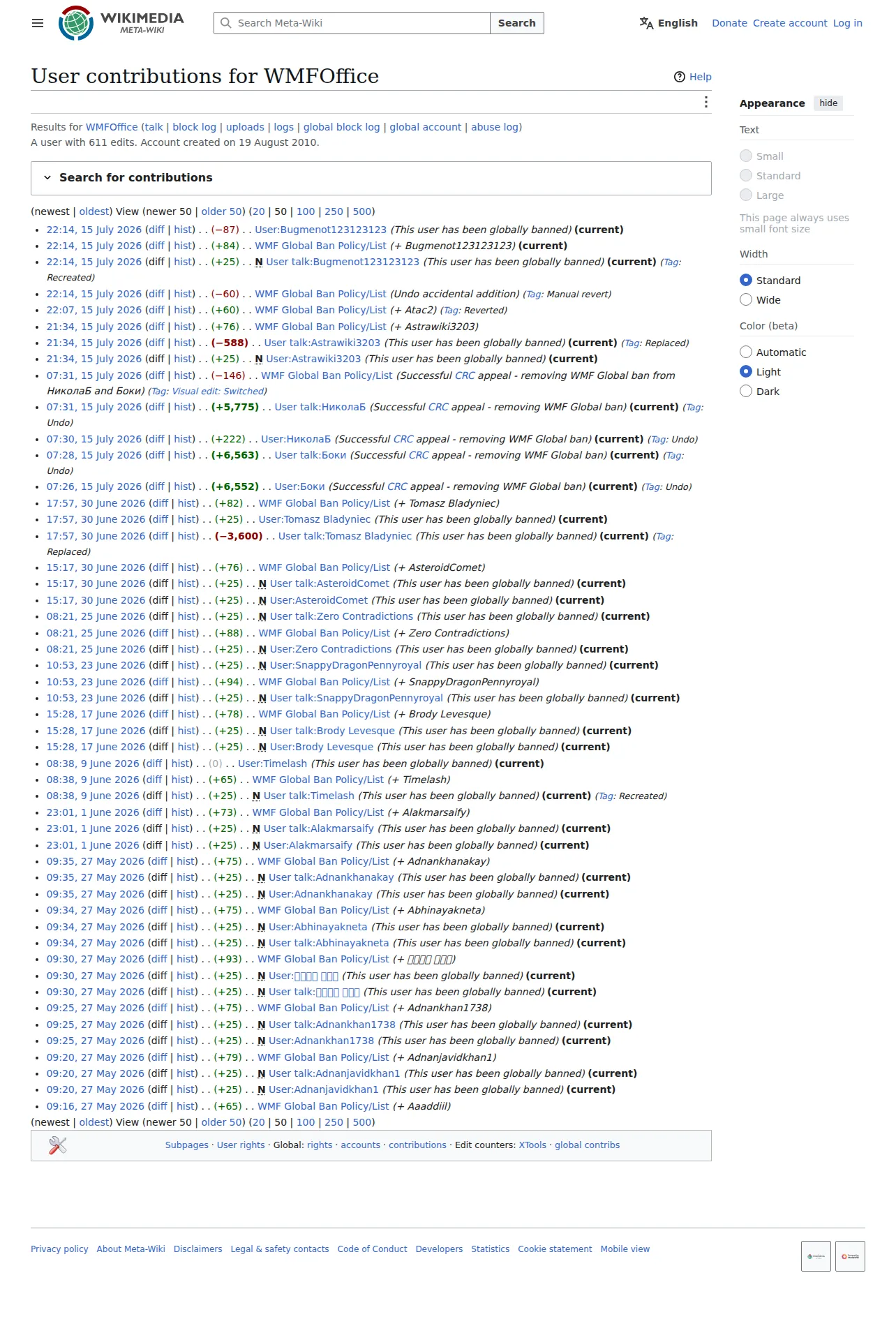
Task: Click the Wikimedia Foundation footer badge
Action: pos(816,1256)
